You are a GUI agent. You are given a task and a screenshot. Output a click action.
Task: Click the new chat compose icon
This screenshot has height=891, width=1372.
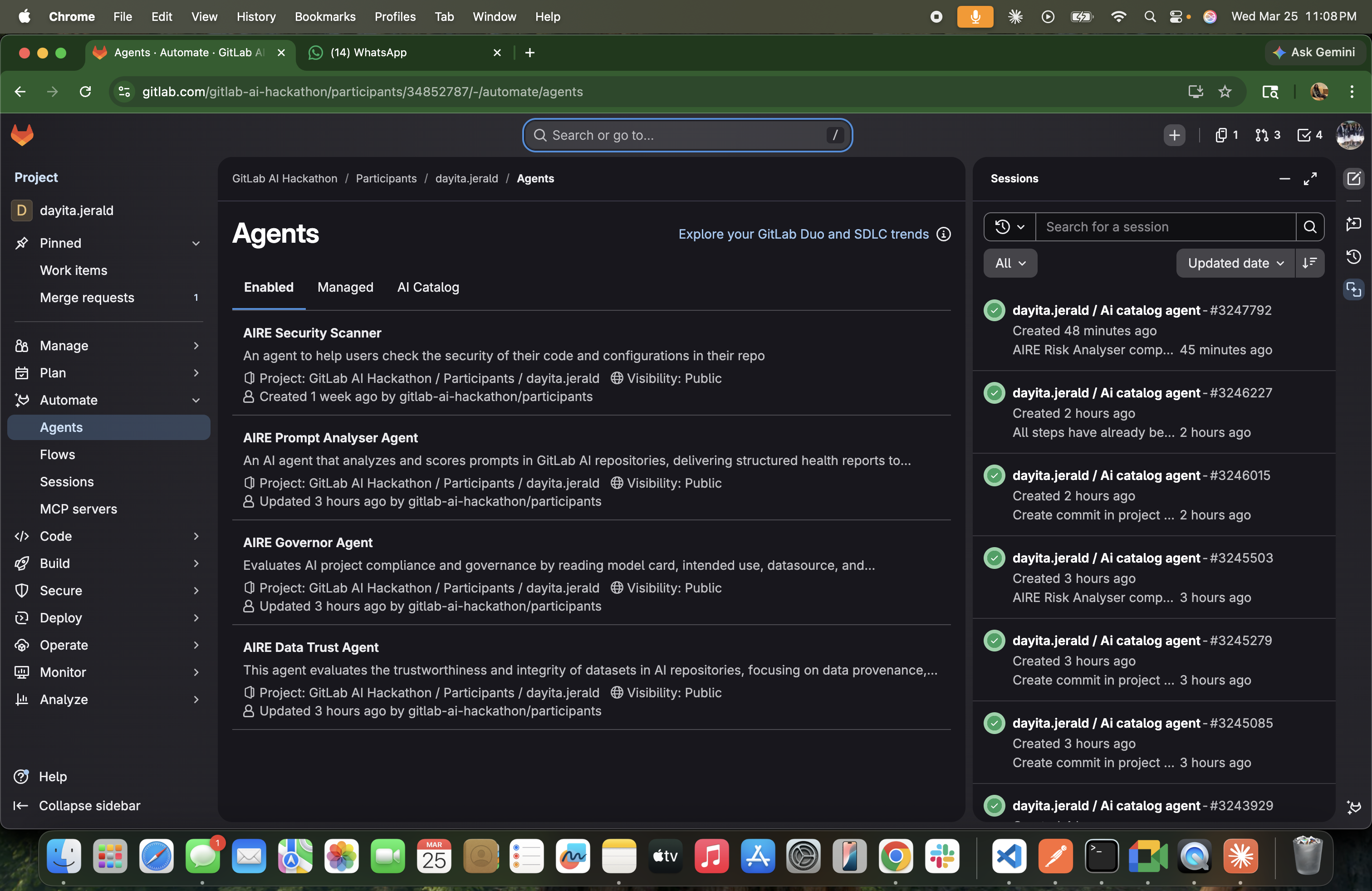tap(1353, 179)
